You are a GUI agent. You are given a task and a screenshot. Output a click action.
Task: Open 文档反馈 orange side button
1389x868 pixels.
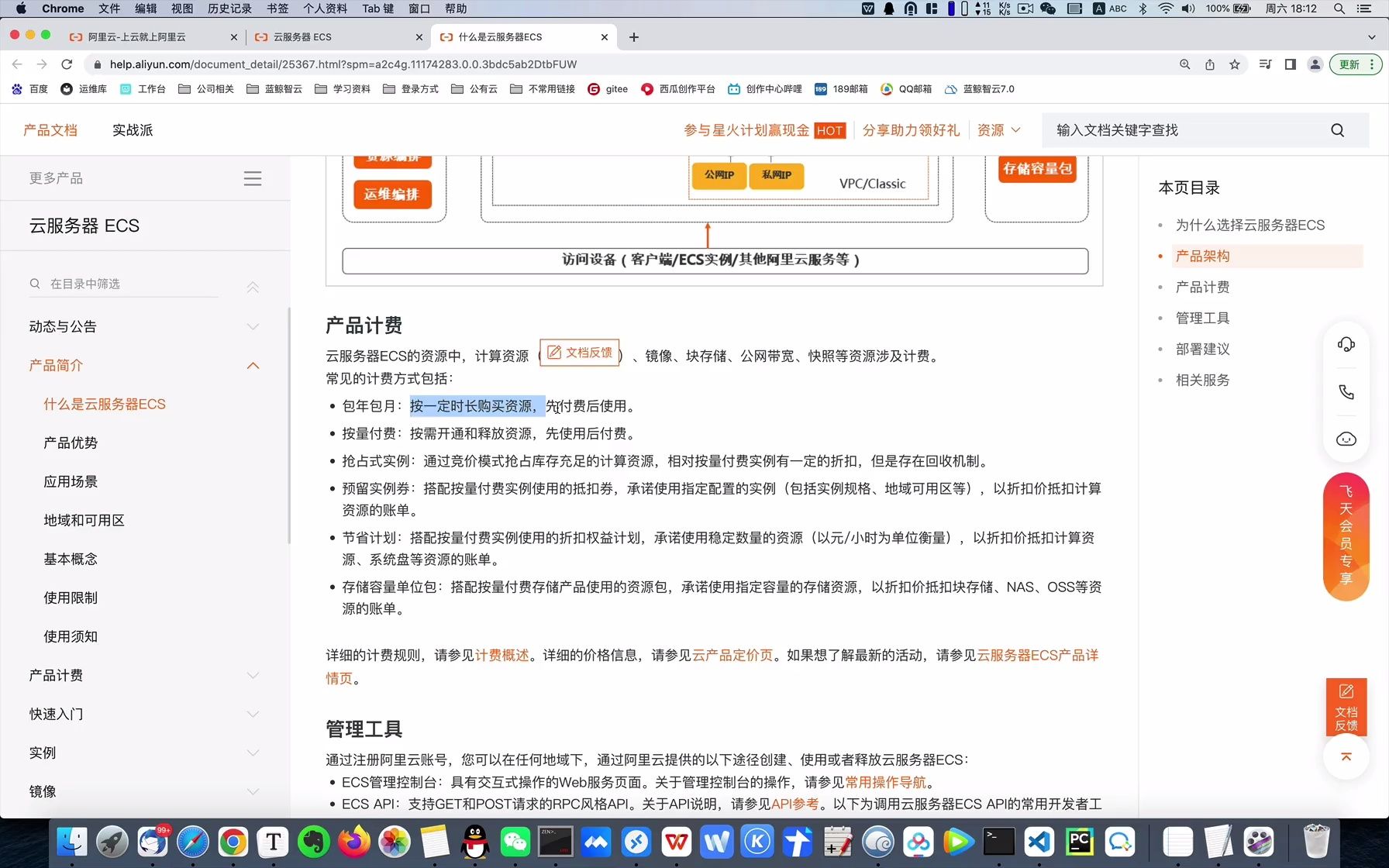pyautogui.click(x=1346, y=708)
